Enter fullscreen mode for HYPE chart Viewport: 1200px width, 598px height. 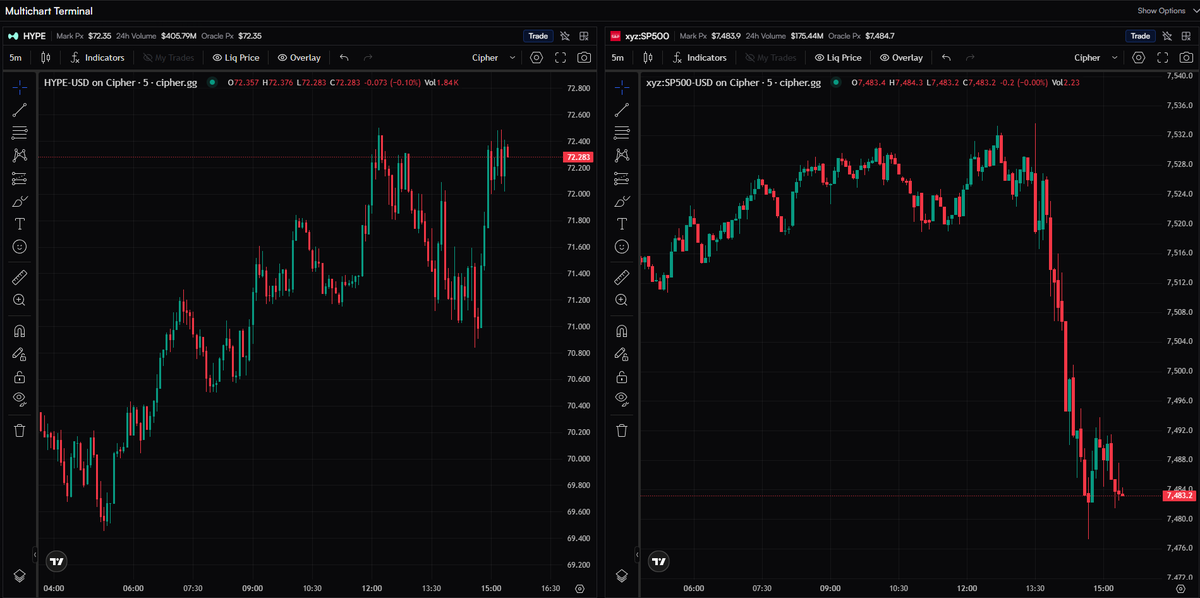click(x=560, y=58)
